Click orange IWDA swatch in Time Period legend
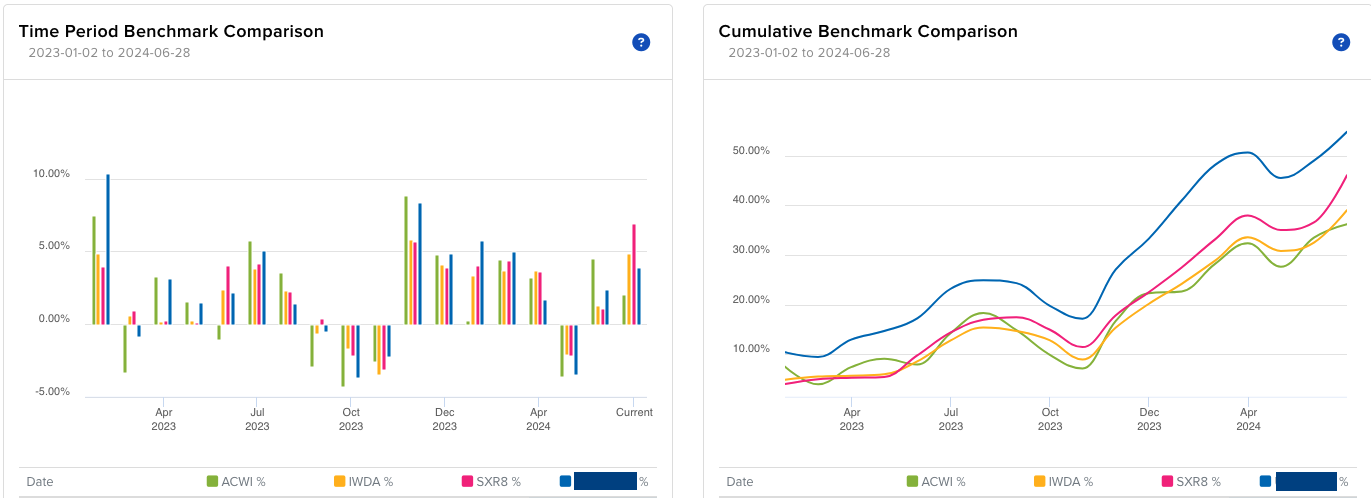The height and width of the screenshot is (498, 1371). [x=340, y=481]
